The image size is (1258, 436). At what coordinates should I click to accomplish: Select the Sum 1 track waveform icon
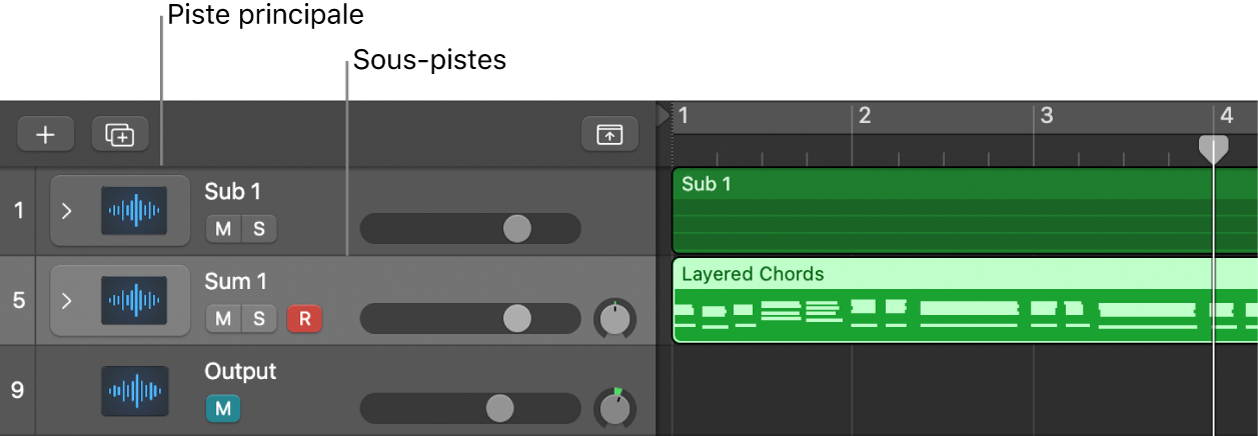tap(134, 301)
